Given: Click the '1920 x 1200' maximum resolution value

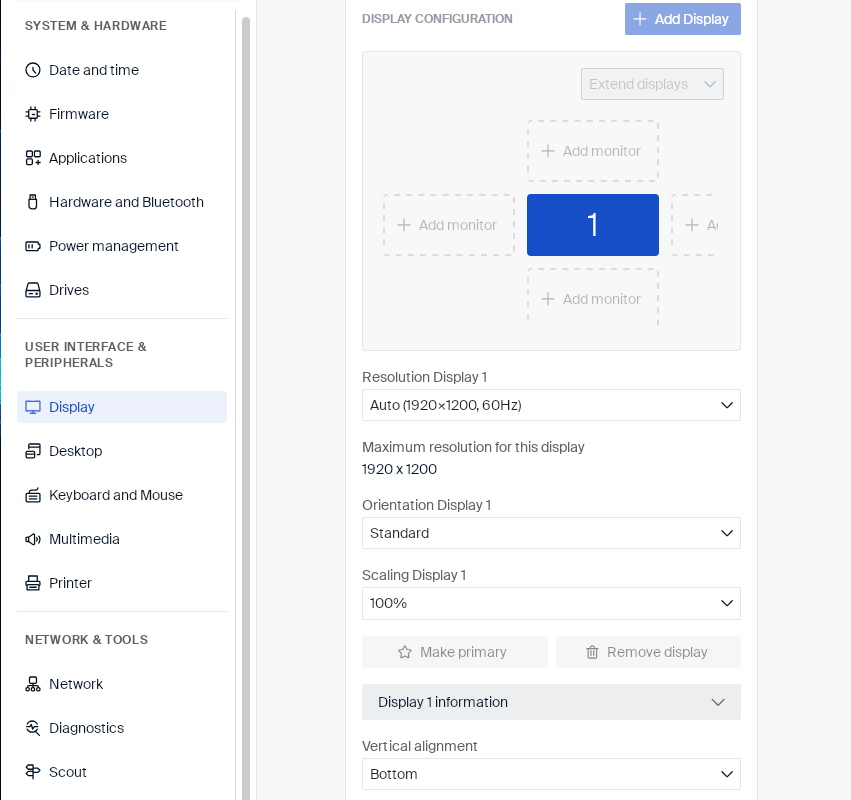Looking at the screenshot, I should [x=399, y=469].
